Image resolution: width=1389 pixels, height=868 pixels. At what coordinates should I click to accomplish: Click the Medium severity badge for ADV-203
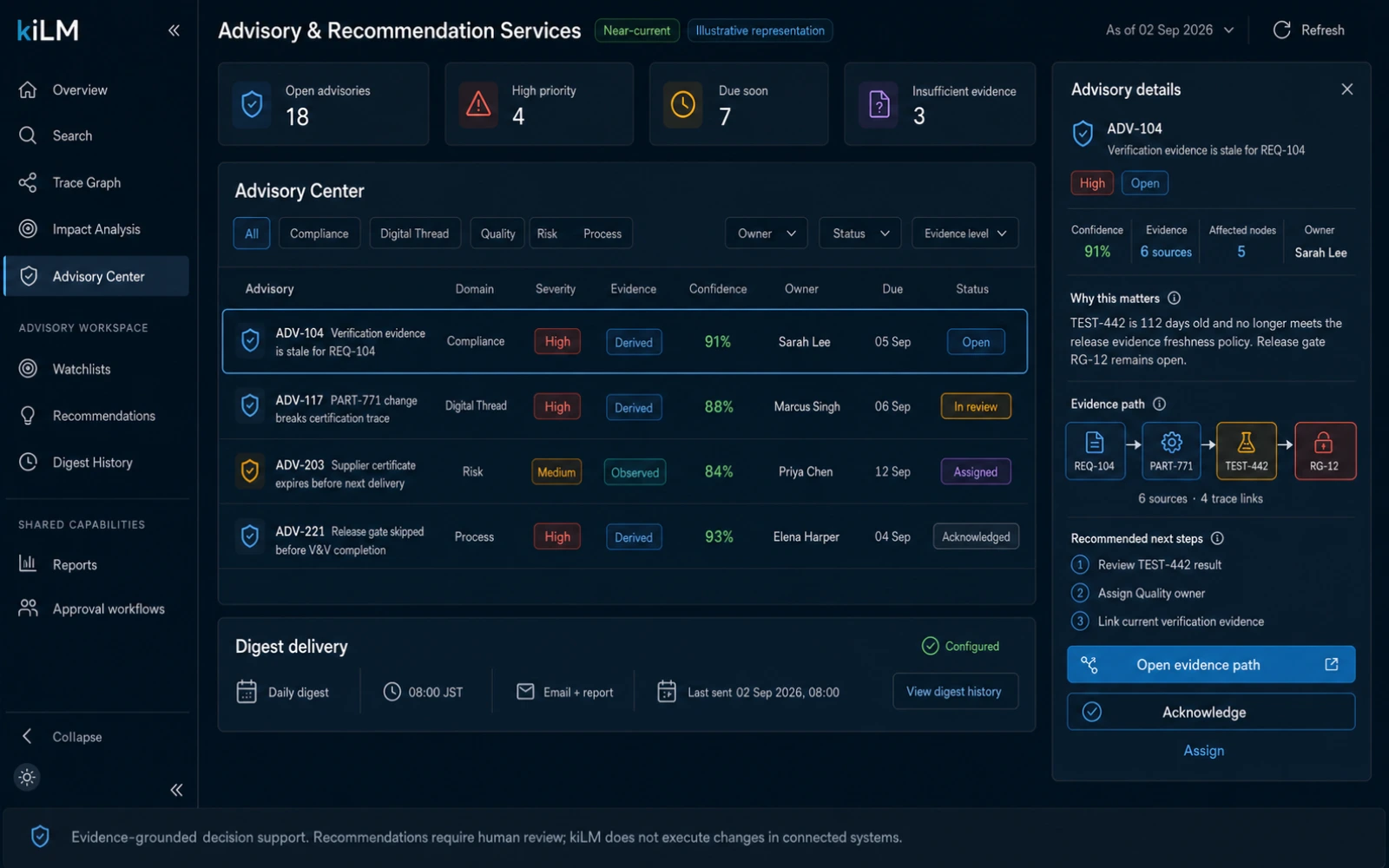[x=556, y=472]
